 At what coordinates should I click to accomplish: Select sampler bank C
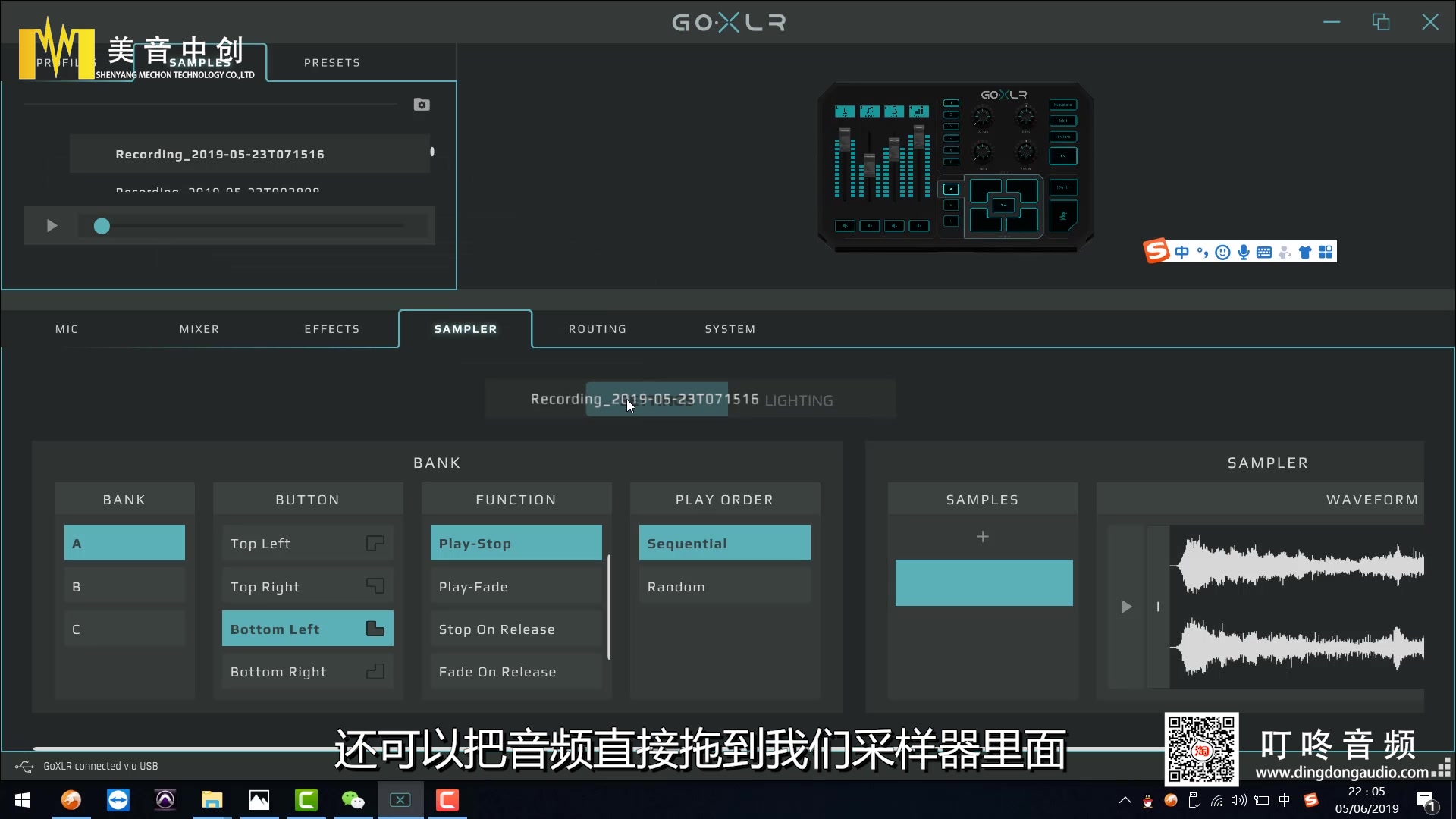click(124, 629)
